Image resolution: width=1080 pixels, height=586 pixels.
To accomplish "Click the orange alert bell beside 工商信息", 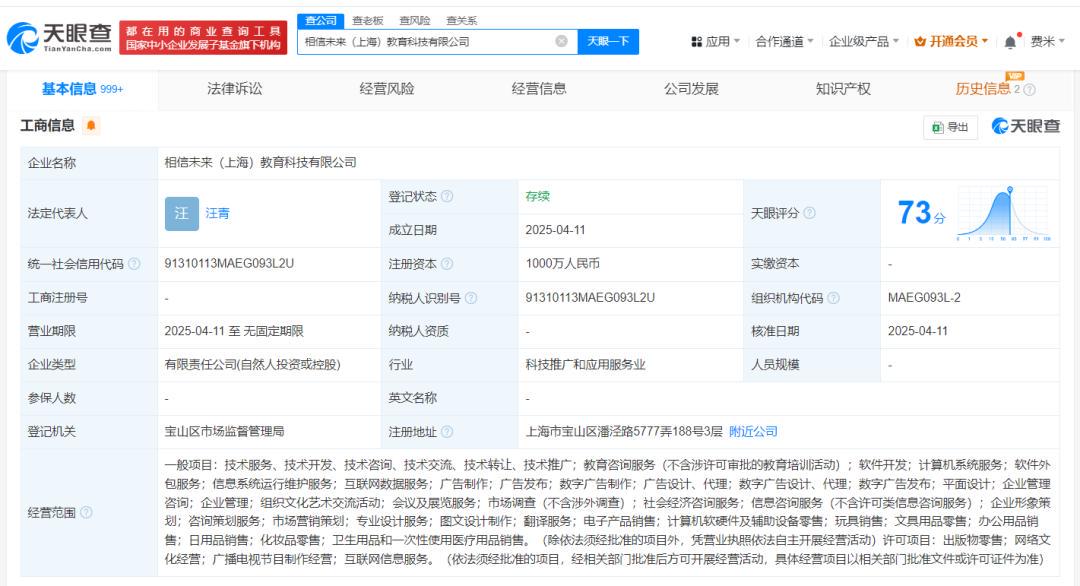I will click(x=91, y=125).
